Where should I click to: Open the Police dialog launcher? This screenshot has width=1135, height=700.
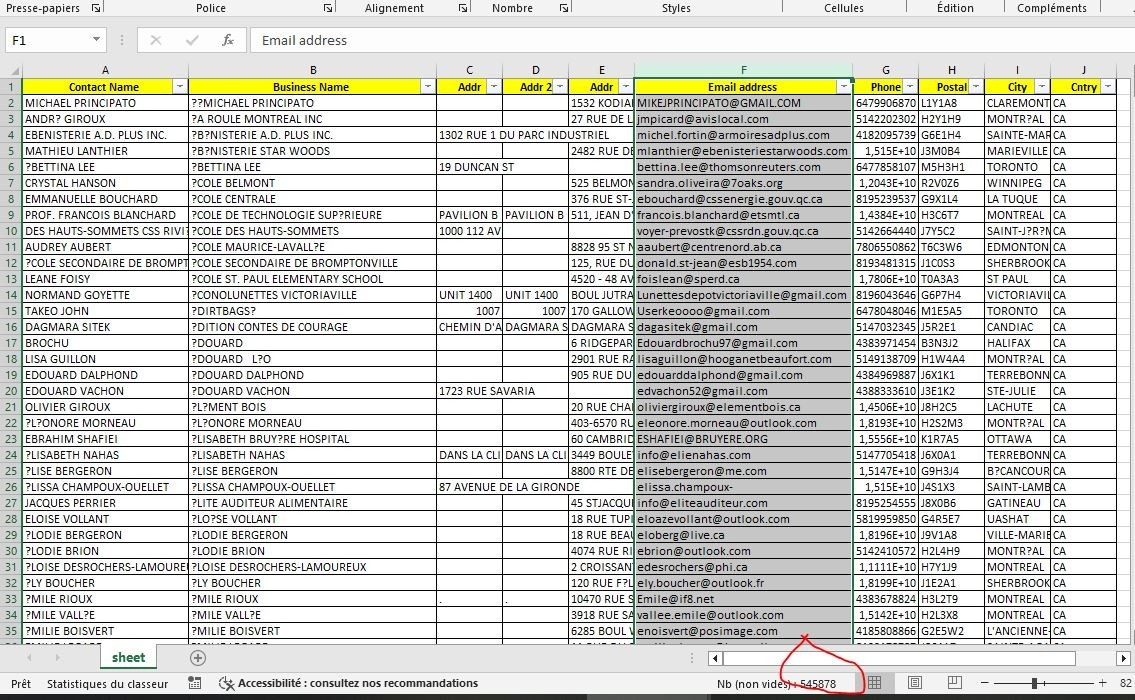(x=328, y=8)
